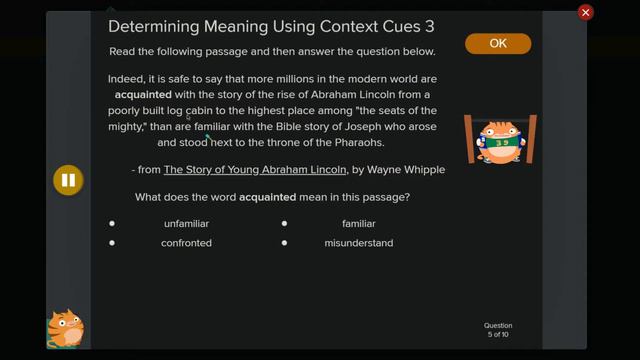Choose the 'misunderstand' radio button
This screenshot has width=640, height=360.
(284, 243)
